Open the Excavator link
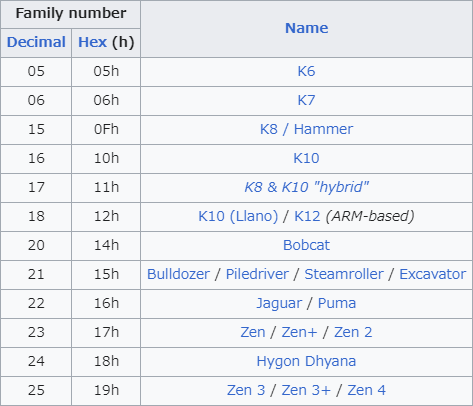473x406 pixels. 432,274
